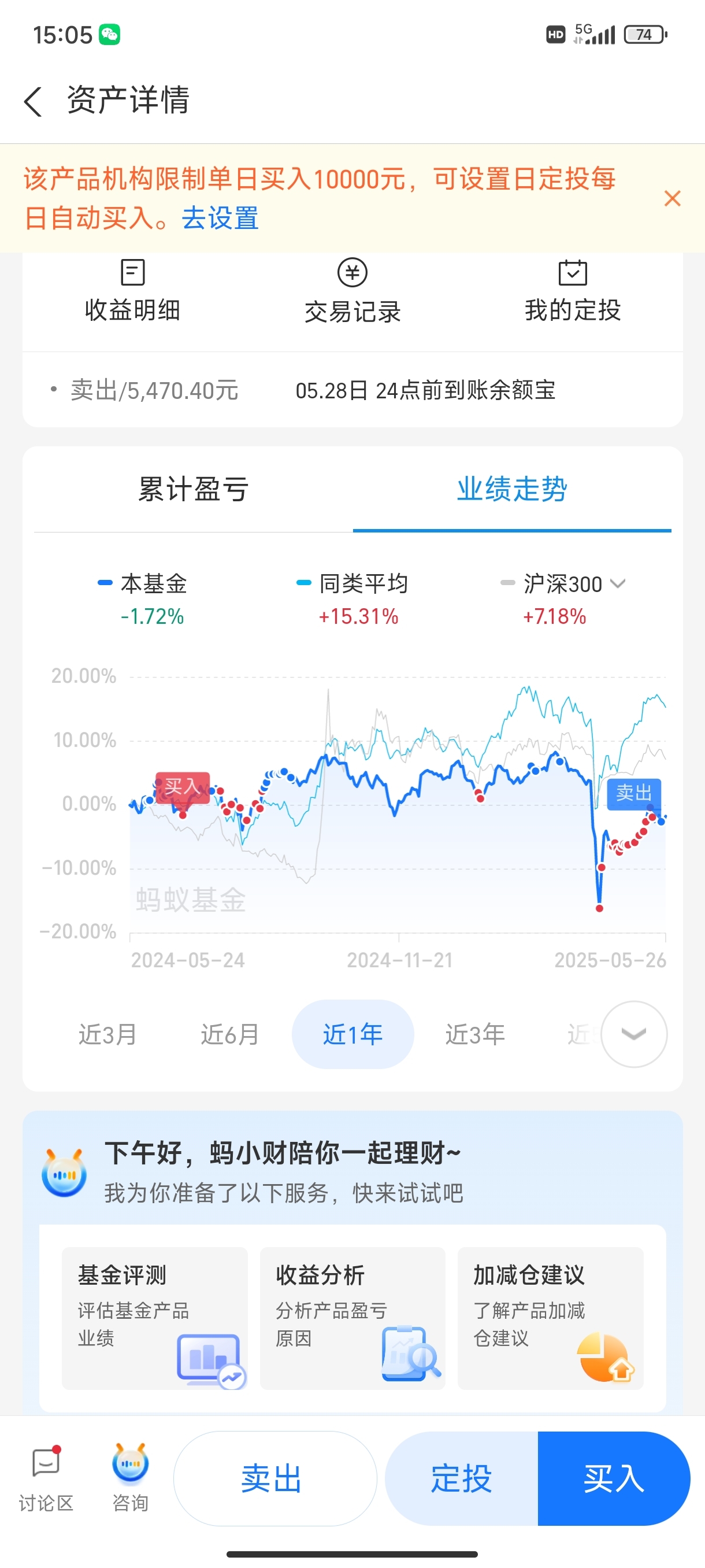Screen dimensions: 705x1568
Task: Open the 咨询 consultation mascot icon
Action: [x=130, y=1464]
